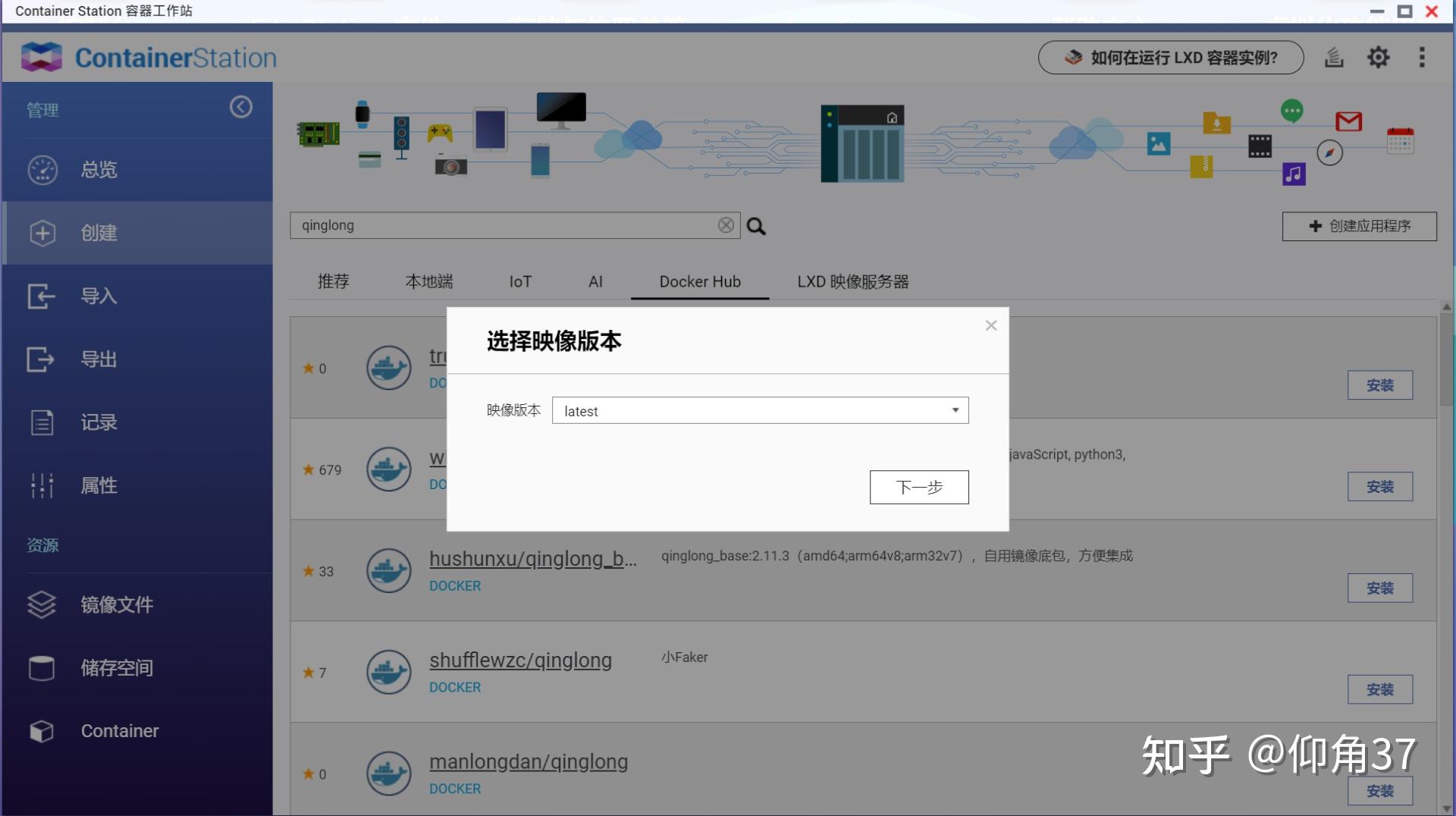Open the 镜像文件 images list
This screenshot has width=1456, height=816.
pos(118,604)
